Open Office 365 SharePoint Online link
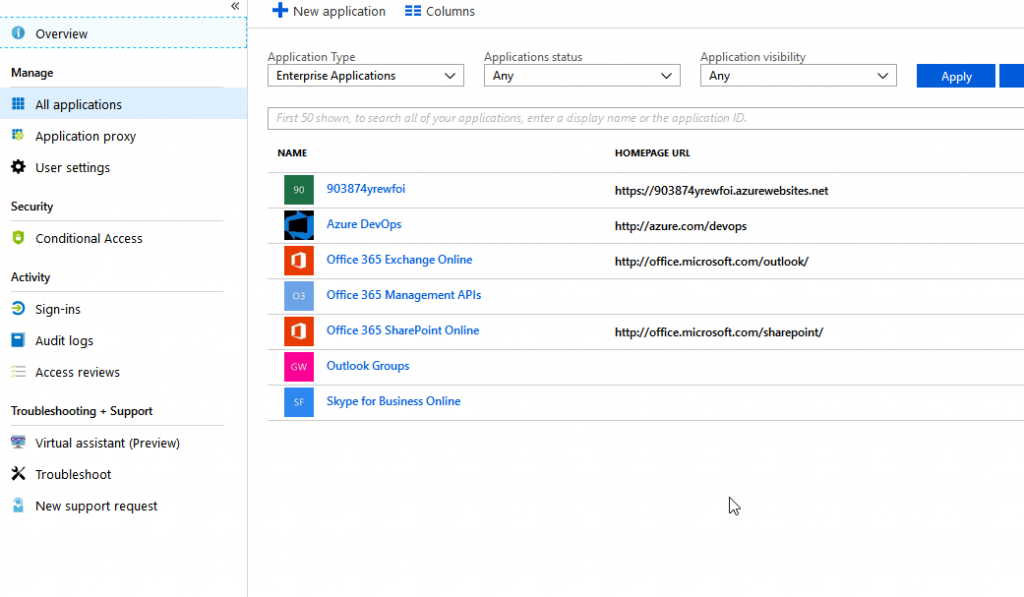This screenshot has height=597, width=1024. [402, 330]
